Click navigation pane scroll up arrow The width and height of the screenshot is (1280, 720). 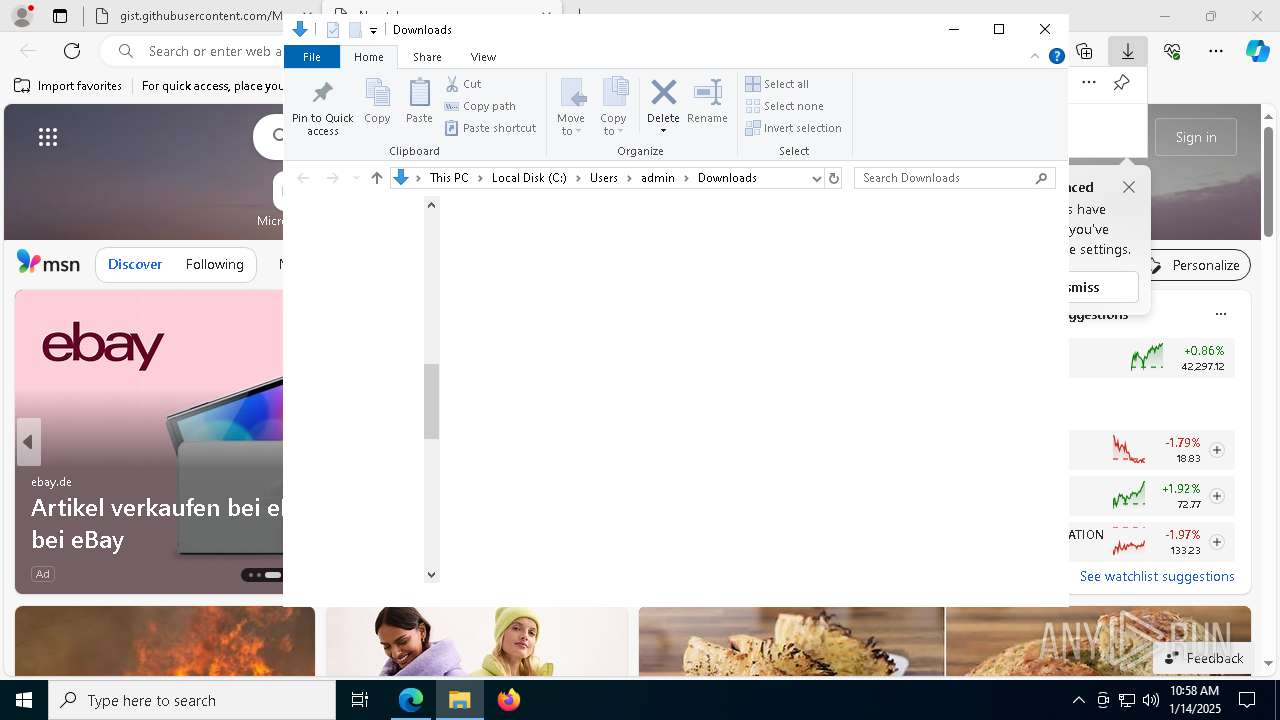click(431, 205)
